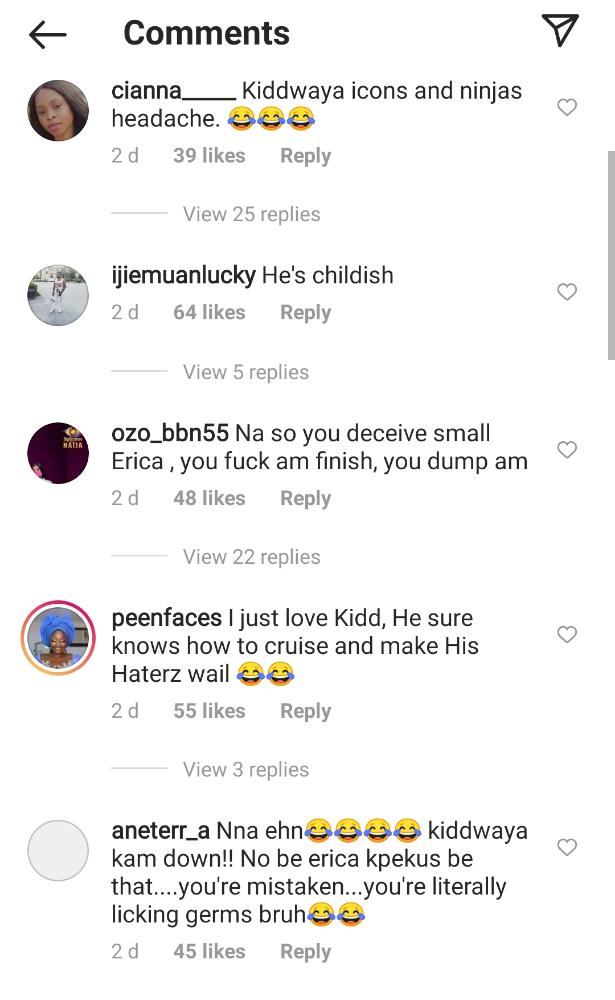
Task: Reply to peenfaces' comment
Action: pos(305,711)
